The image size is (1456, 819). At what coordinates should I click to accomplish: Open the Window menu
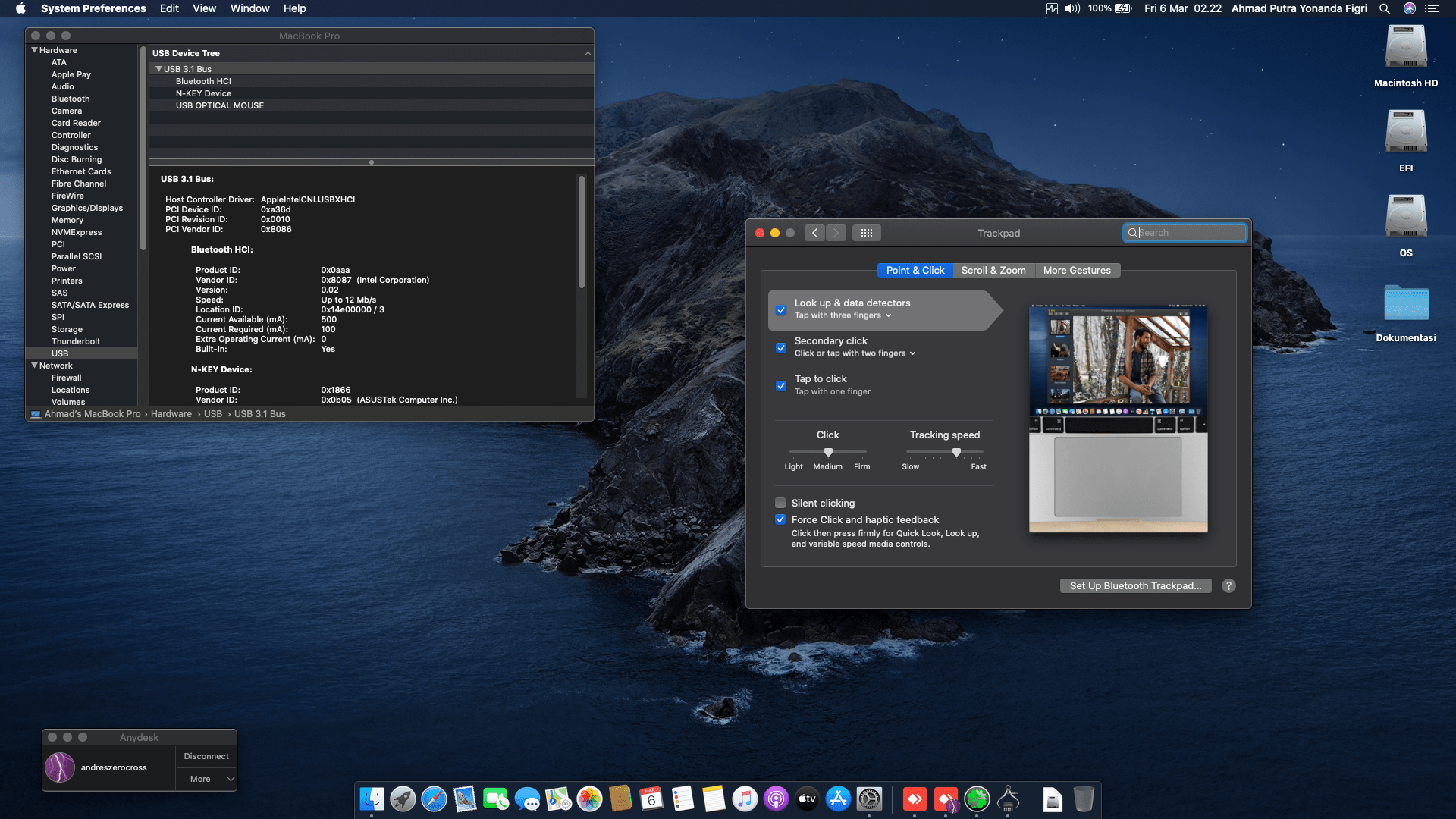[x=249, y=8]
